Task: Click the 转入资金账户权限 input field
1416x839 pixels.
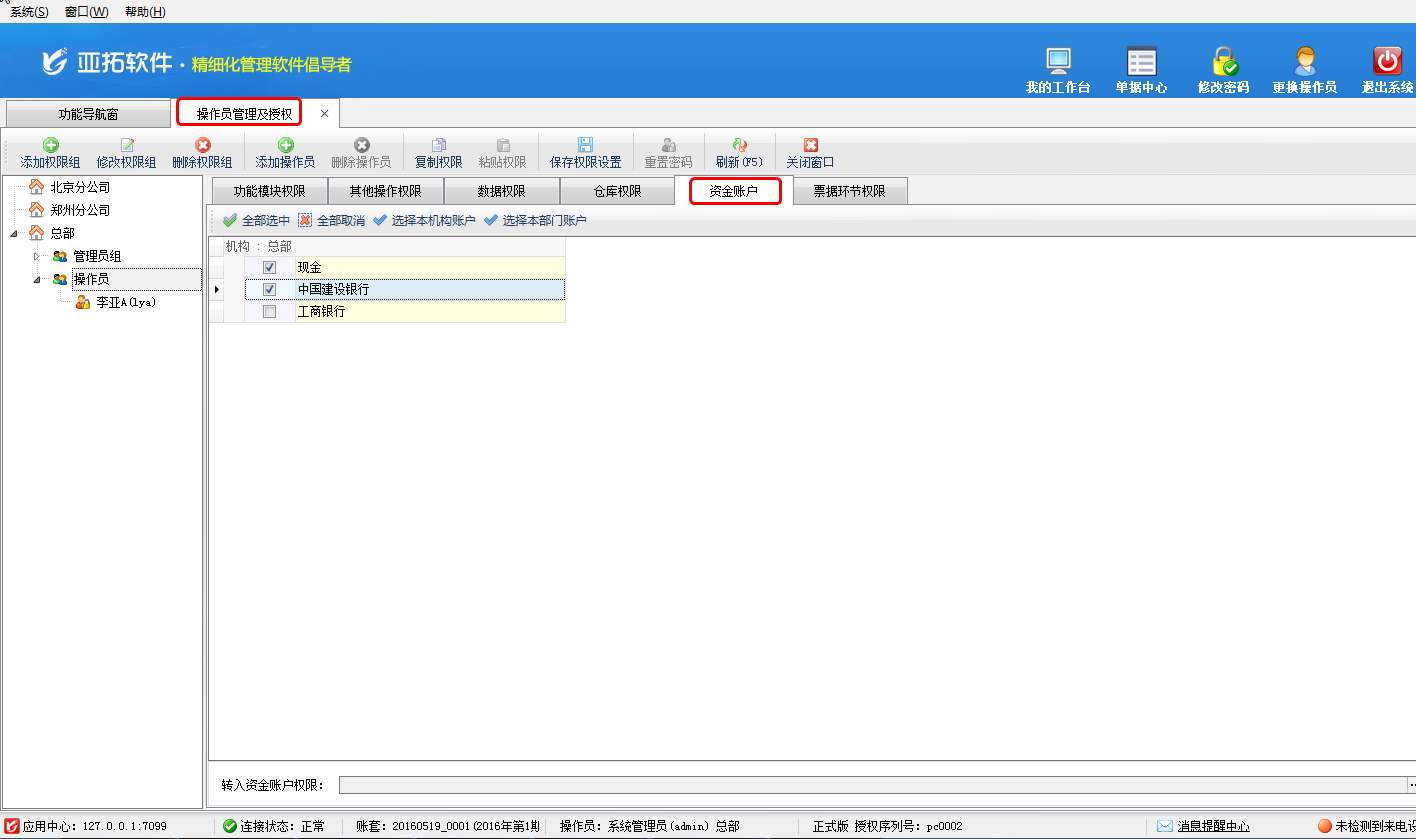Action: 870,785
